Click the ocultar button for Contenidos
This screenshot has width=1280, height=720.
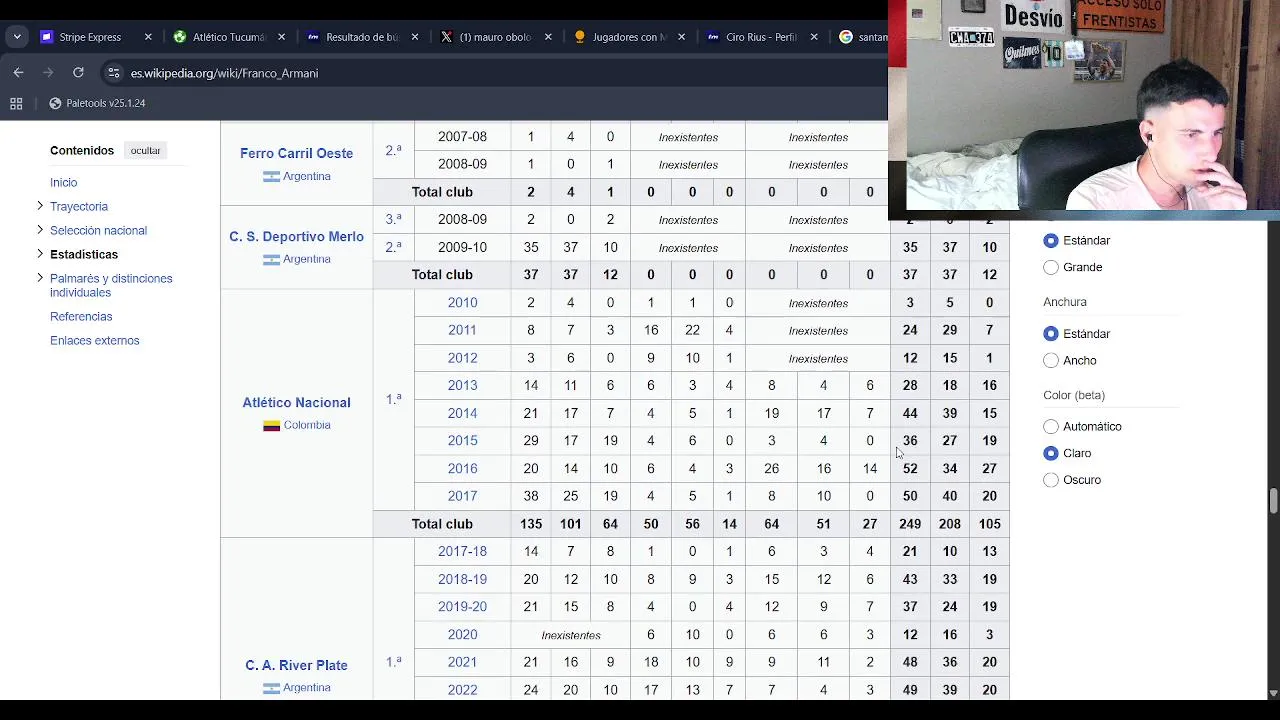145,150
